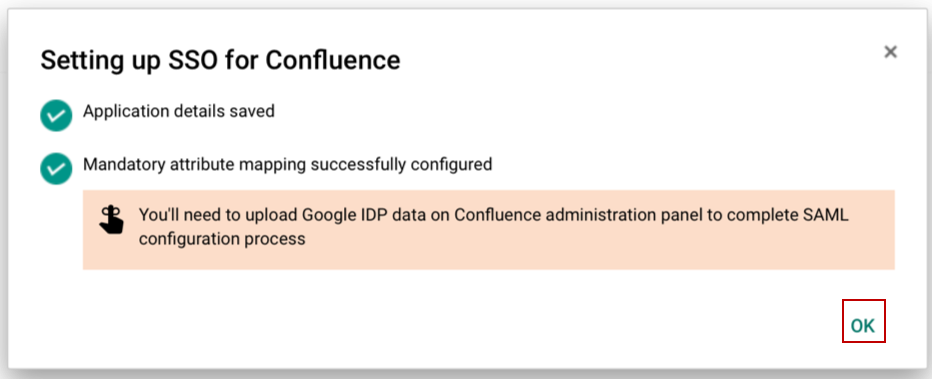Click the Application details saved text
932x379 pixels.
[179, 111]
